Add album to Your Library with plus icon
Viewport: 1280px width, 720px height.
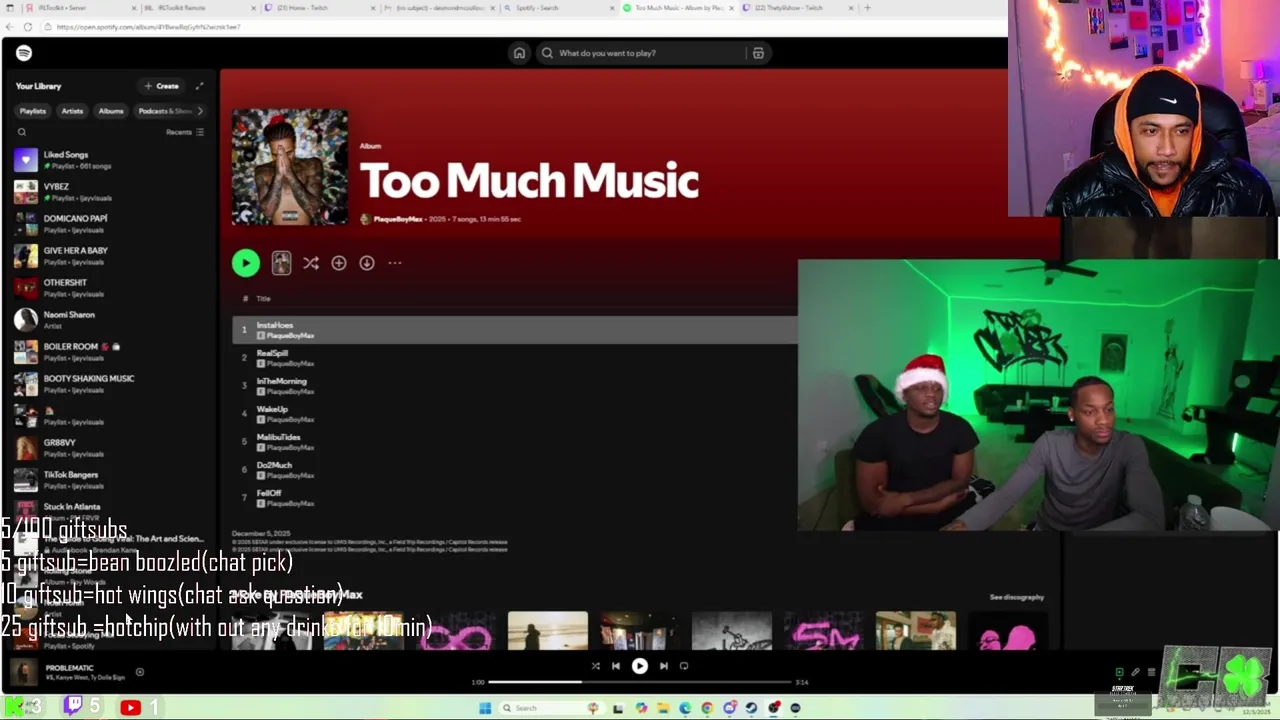click(339, 263)
